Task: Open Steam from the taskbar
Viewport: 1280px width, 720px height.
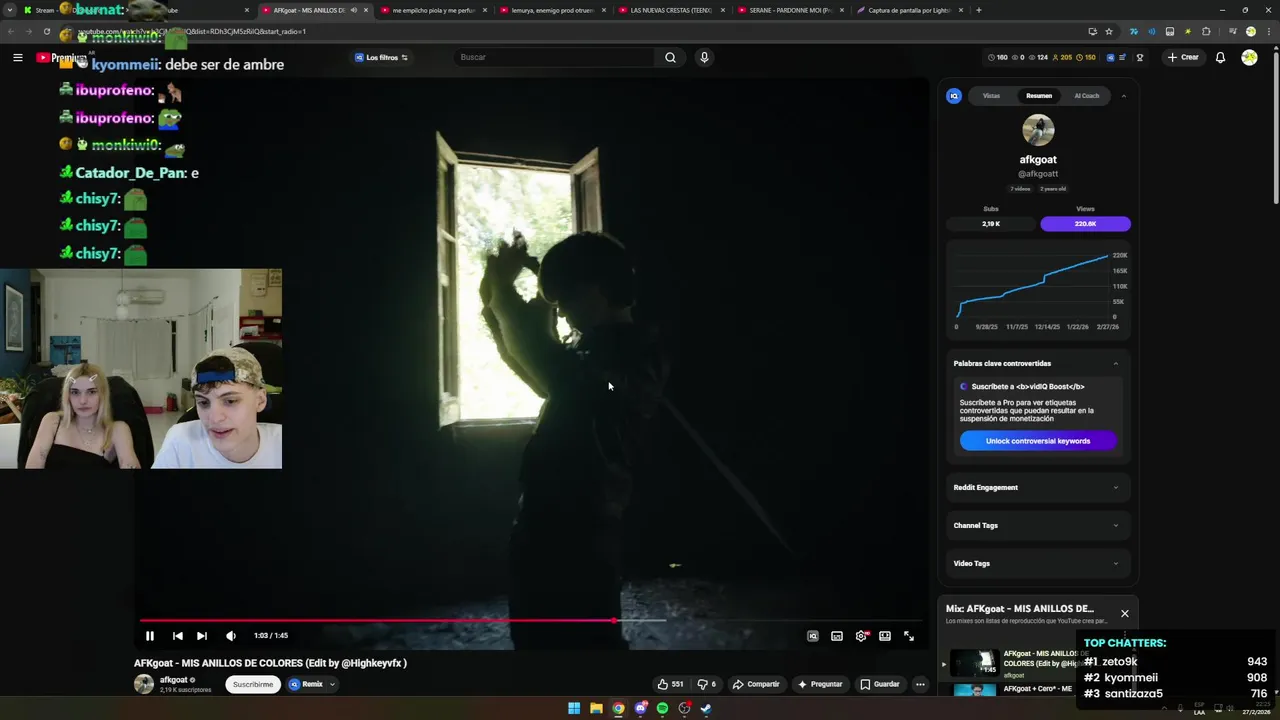Action: (706, 709)
